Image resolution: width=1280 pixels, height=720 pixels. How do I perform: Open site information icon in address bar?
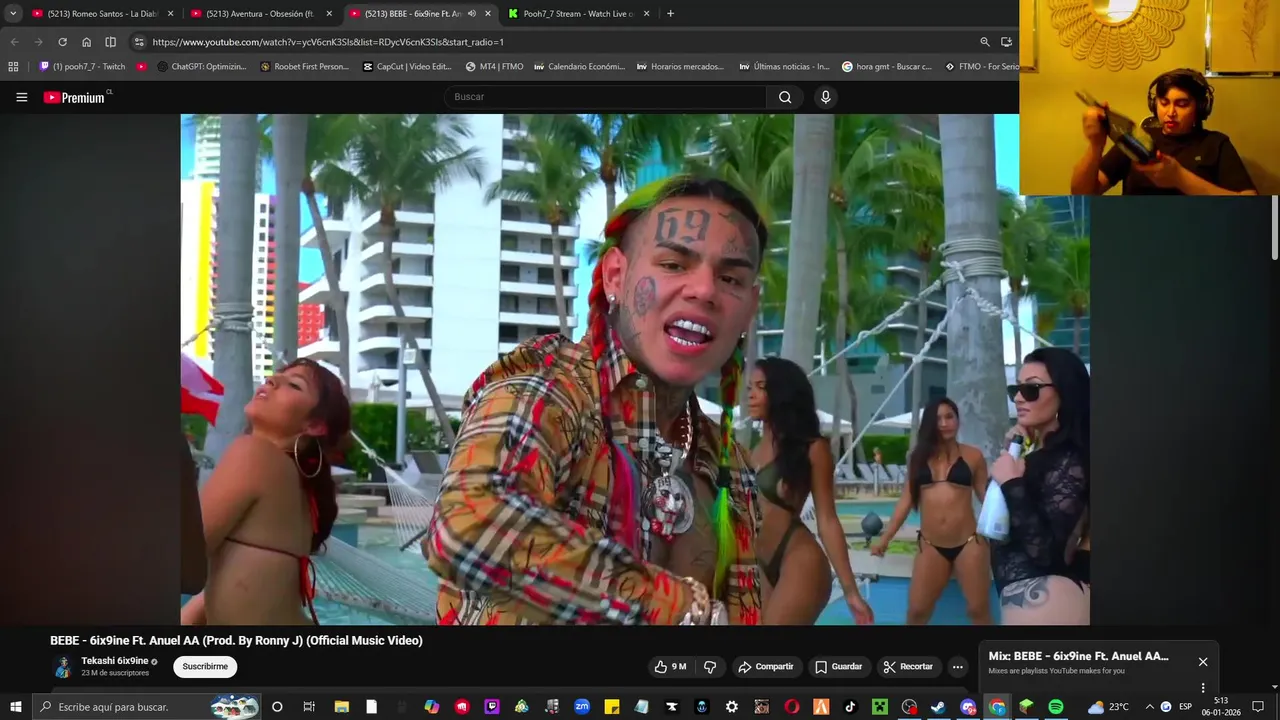point(139,42)
